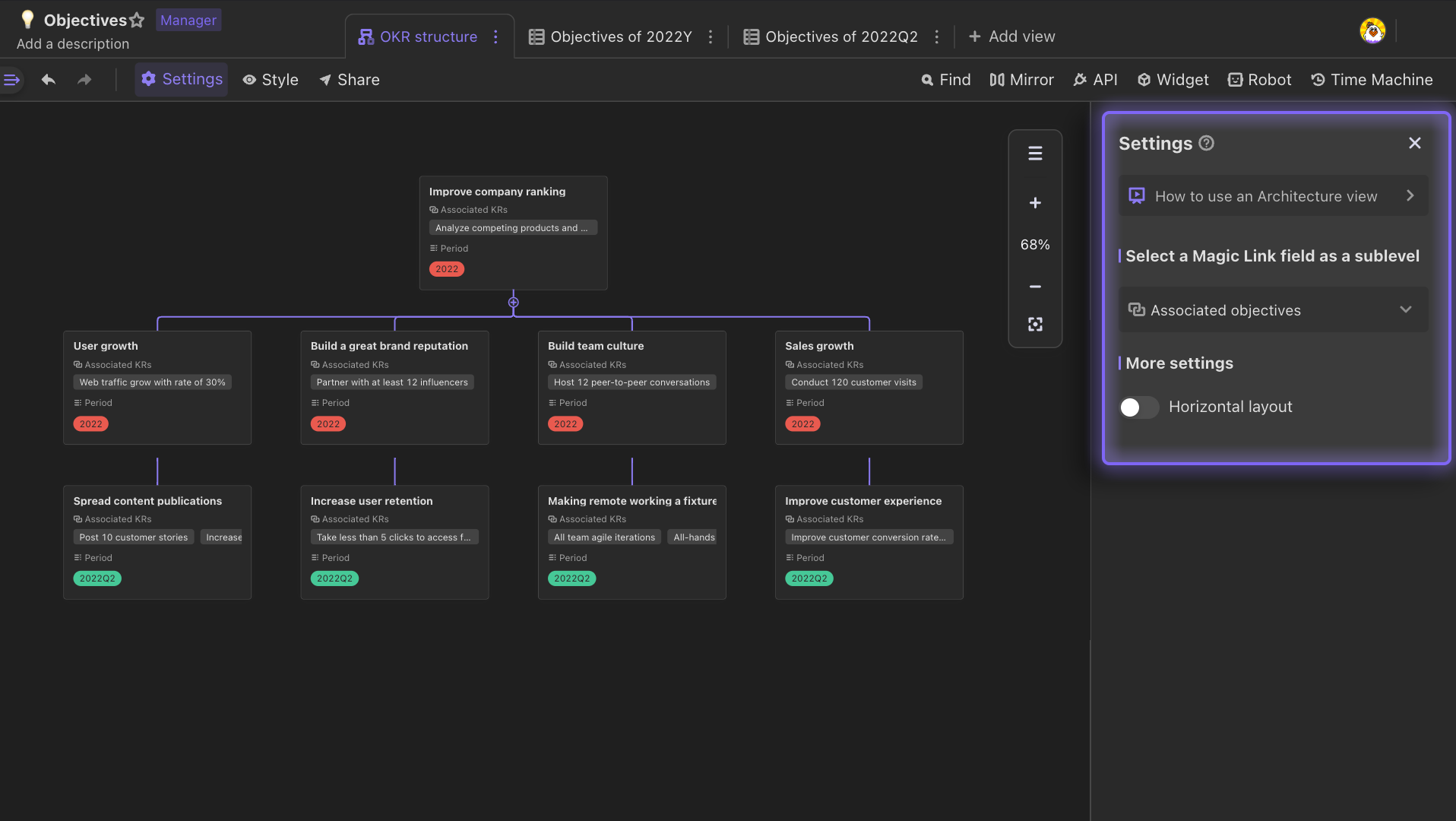This screenshot has width=1456, height=821.
Task: Open OKR structure tab options menu
Action: click(495, 36)
